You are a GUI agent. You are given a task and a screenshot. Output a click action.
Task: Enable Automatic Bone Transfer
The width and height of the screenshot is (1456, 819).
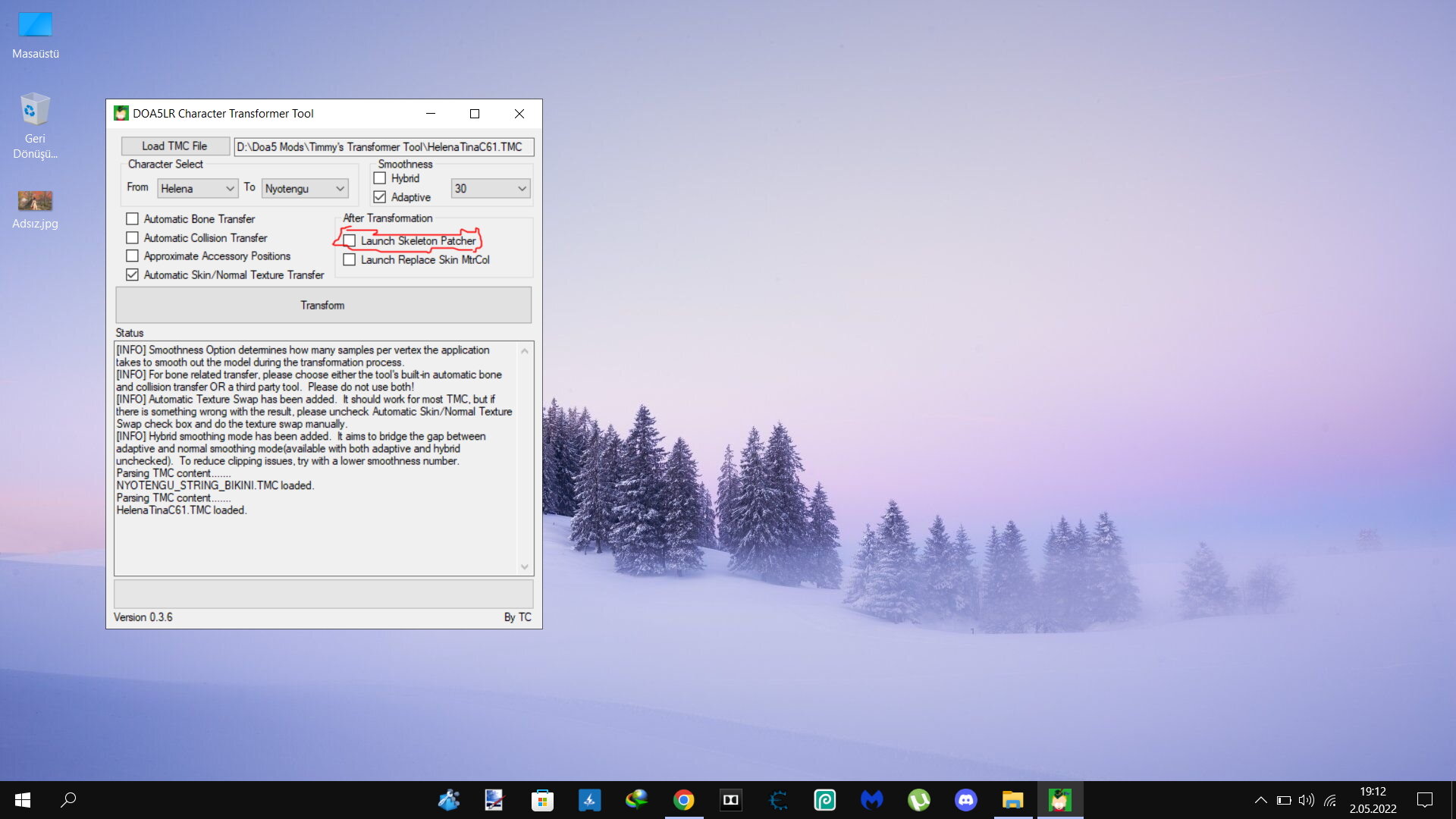click(x=133, y=219)
